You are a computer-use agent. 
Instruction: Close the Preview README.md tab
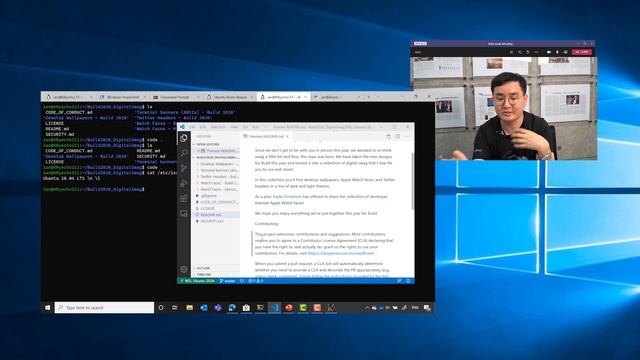pyautogui.click(x=287, y=136)
